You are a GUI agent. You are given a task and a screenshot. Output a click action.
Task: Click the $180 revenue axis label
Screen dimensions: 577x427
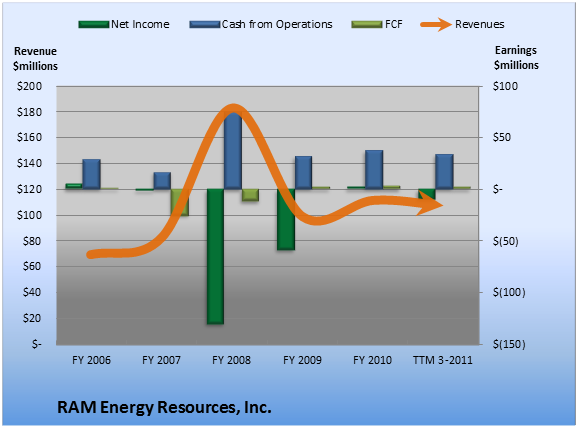[x=29, y=112]
